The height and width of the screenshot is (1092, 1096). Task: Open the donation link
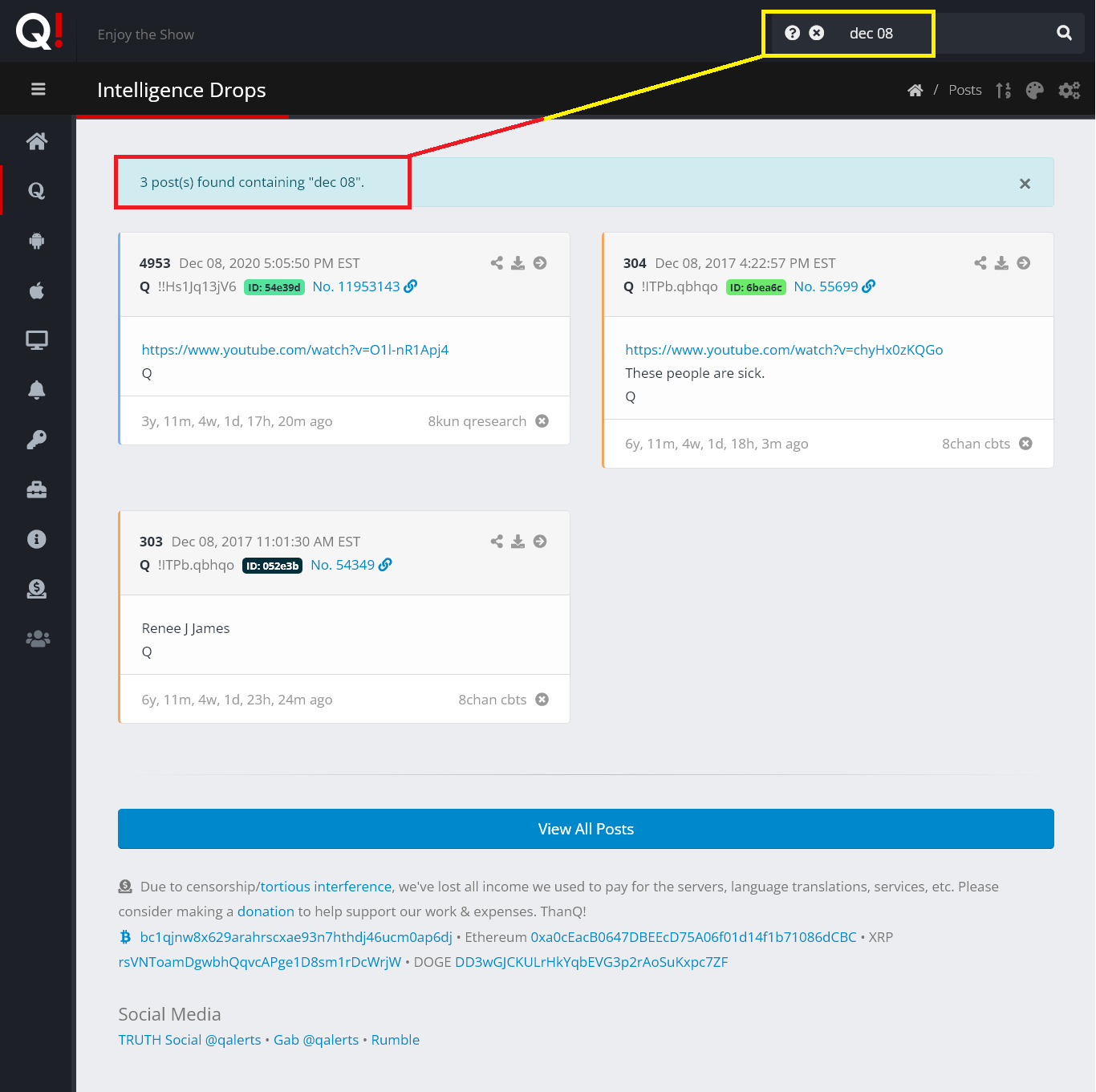pyautogui.click(x=266, y=911)
